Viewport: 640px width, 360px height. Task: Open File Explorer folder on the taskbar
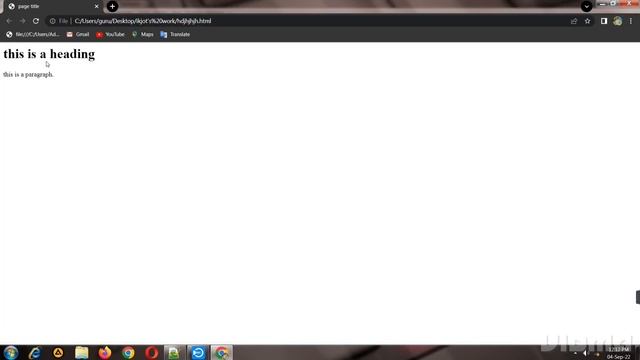pos(81,353)
